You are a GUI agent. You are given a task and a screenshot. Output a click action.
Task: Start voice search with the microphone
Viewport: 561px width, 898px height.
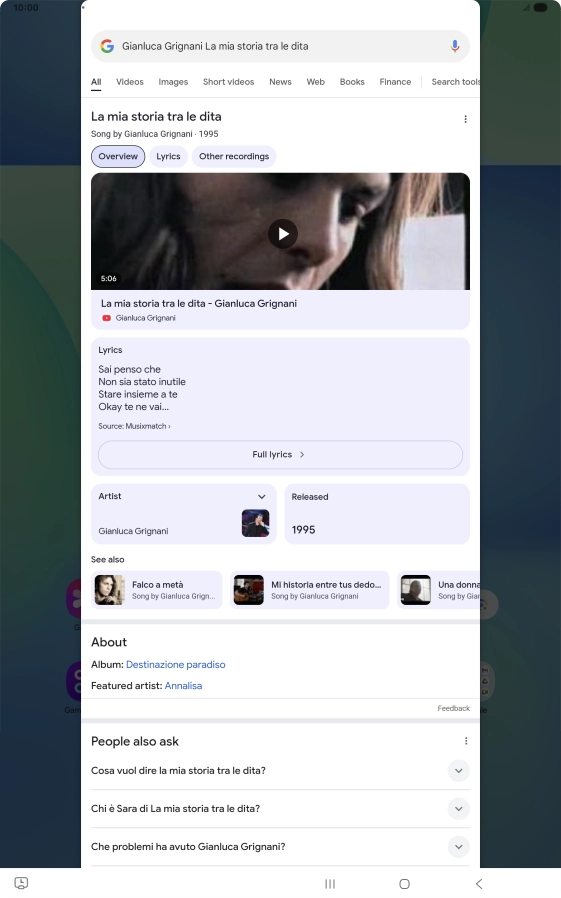pyautogui.click(x=455, y=46)
